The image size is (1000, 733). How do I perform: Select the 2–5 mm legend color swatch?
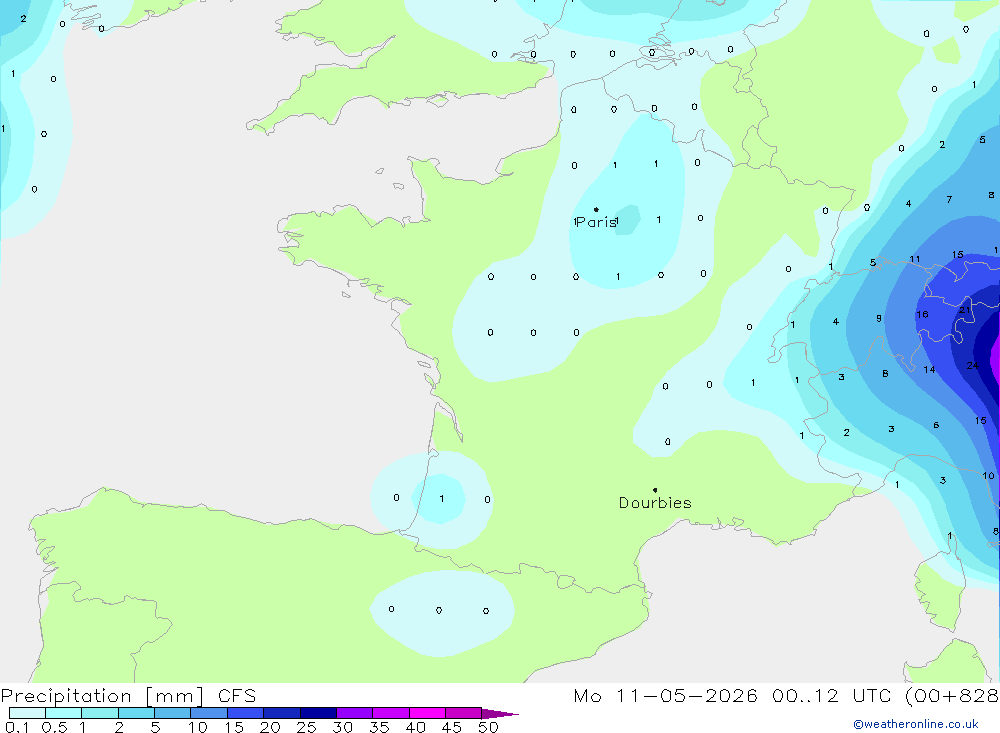point(136,713)
